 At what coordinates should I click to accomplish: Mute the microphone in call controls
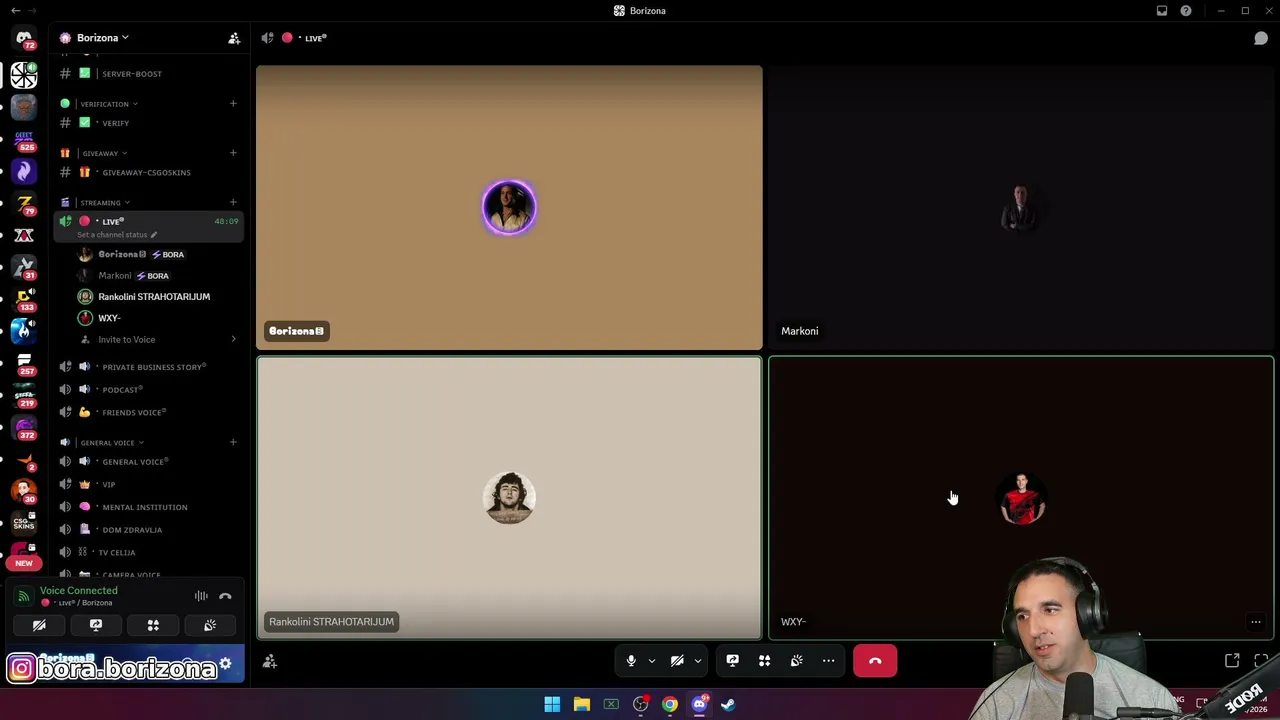(x=631, y=661)
